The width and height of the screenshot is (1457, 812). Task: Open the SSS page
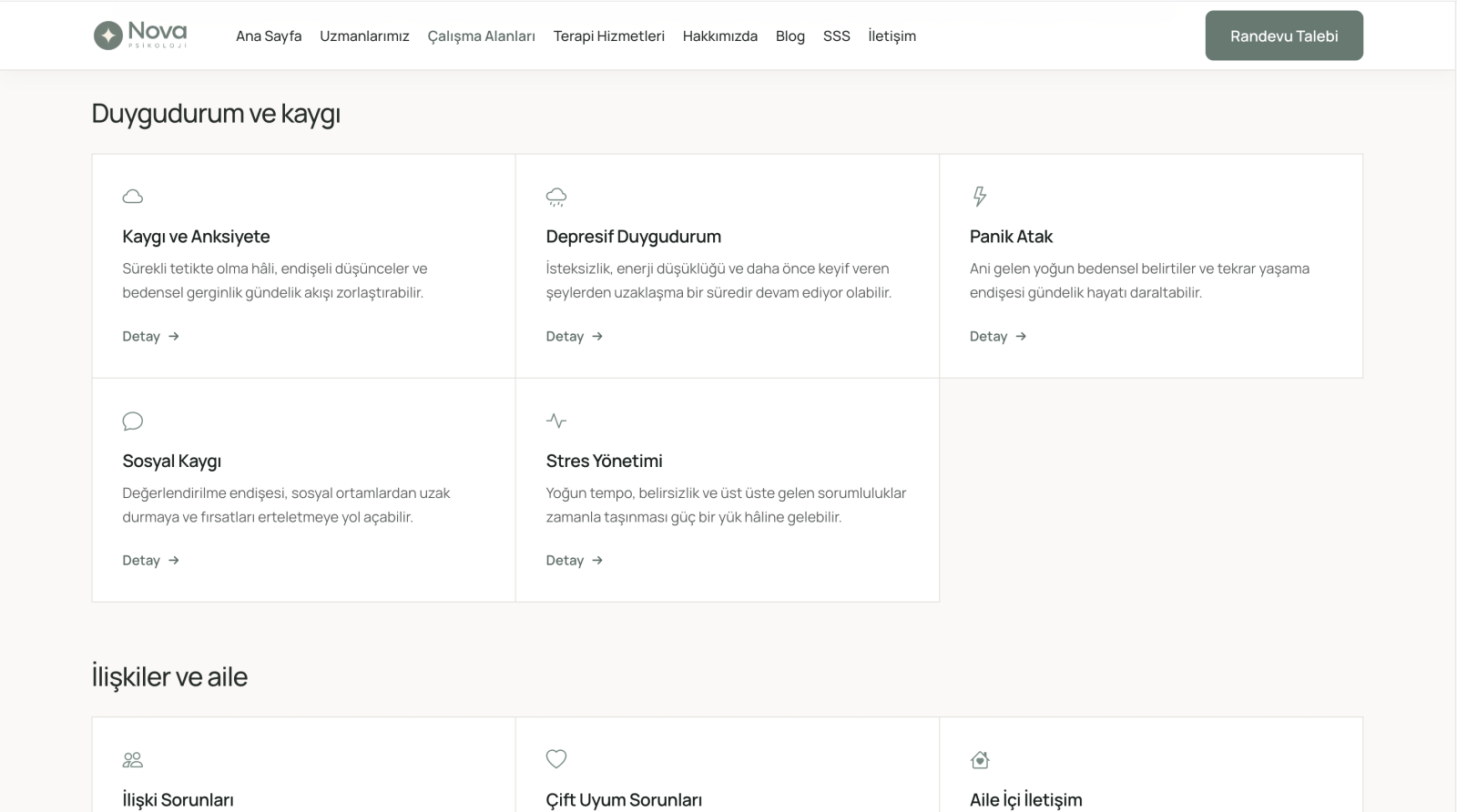(836, 36)
